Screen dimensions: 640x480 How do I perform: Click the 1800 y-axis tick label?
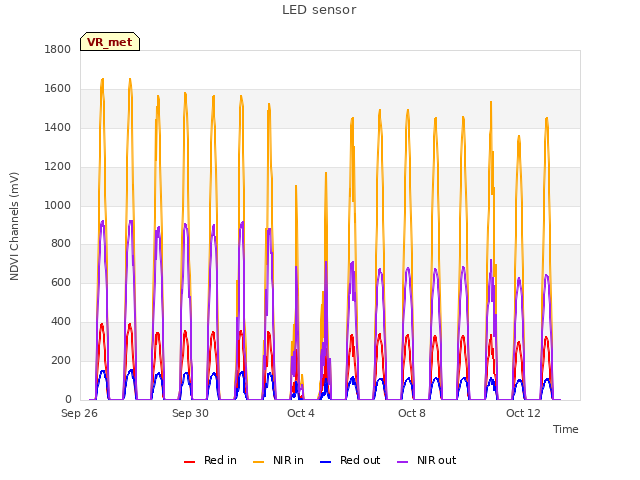coord(58,49)
